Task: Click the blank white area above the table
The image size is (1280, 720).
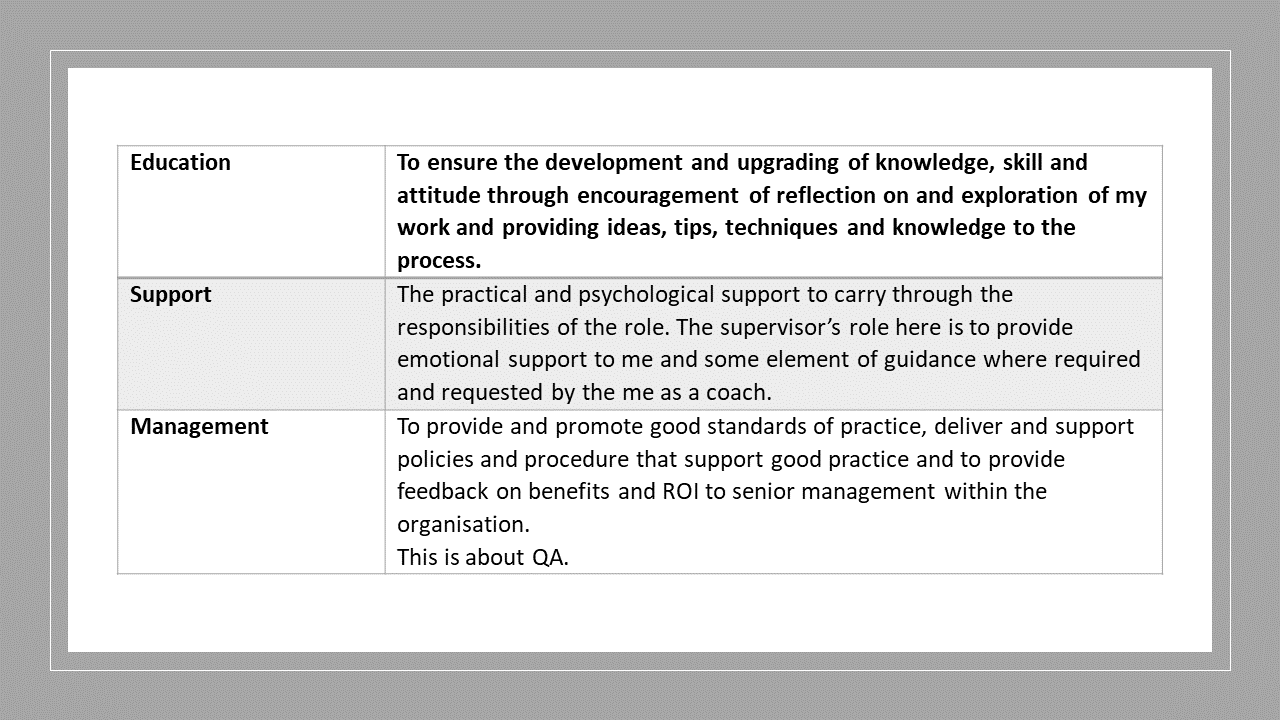Action: pos(640,106)
